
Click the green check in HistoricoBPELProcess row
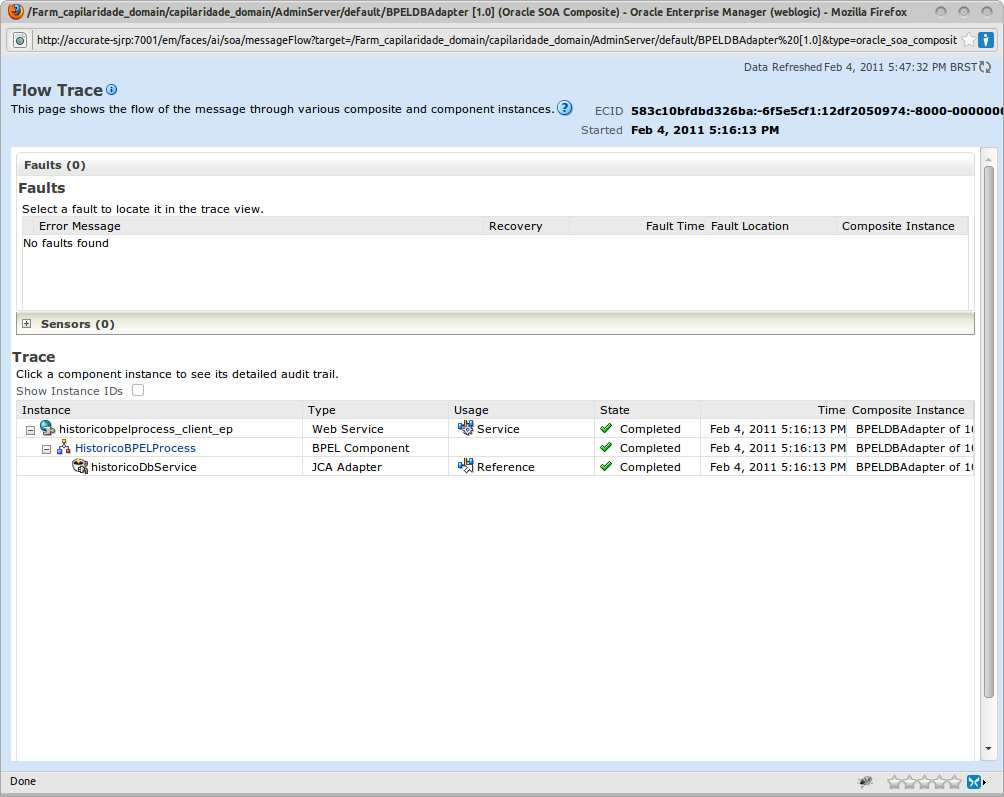pos(606,447)
